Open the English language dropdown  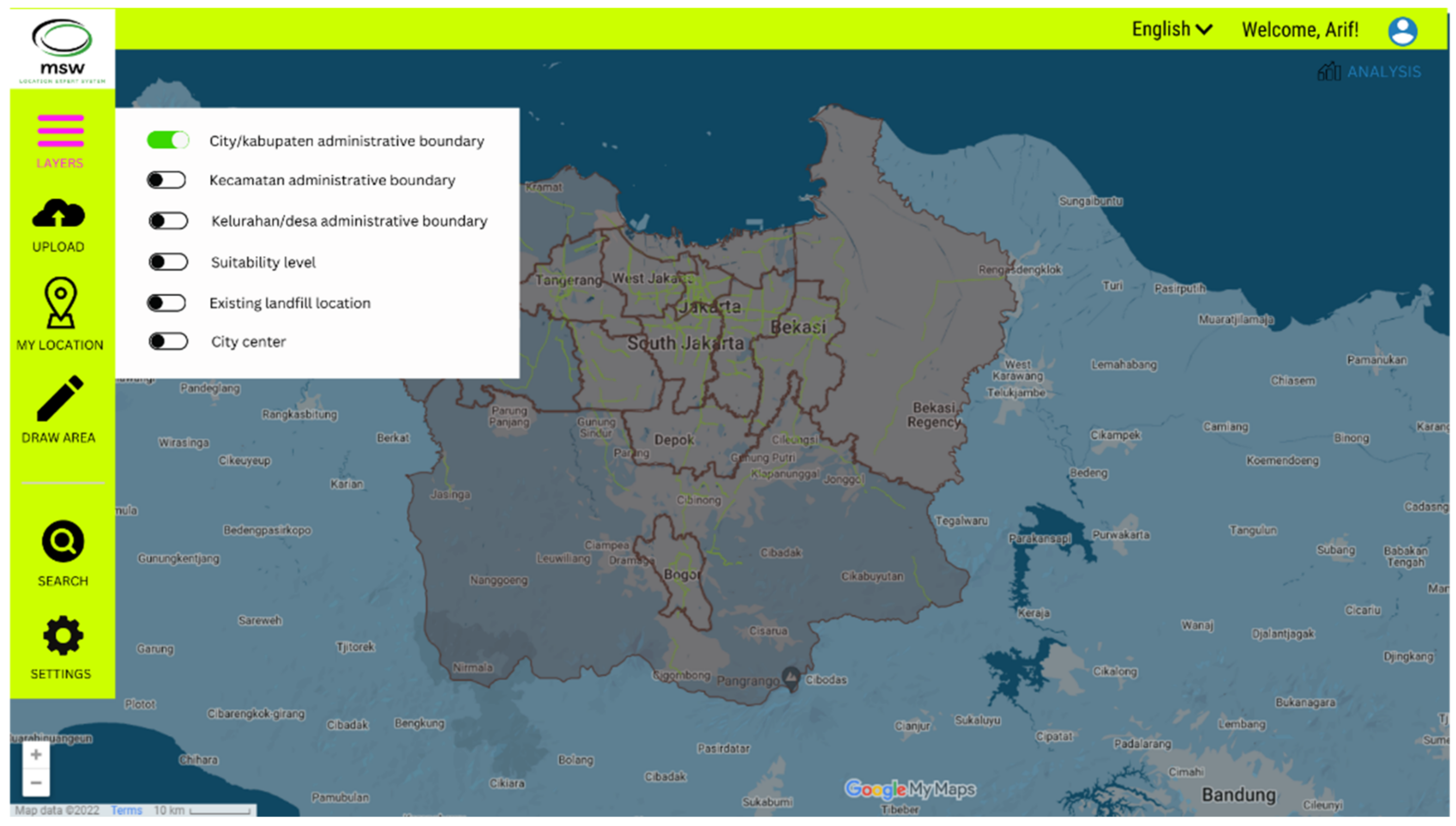pos(1171,29)
